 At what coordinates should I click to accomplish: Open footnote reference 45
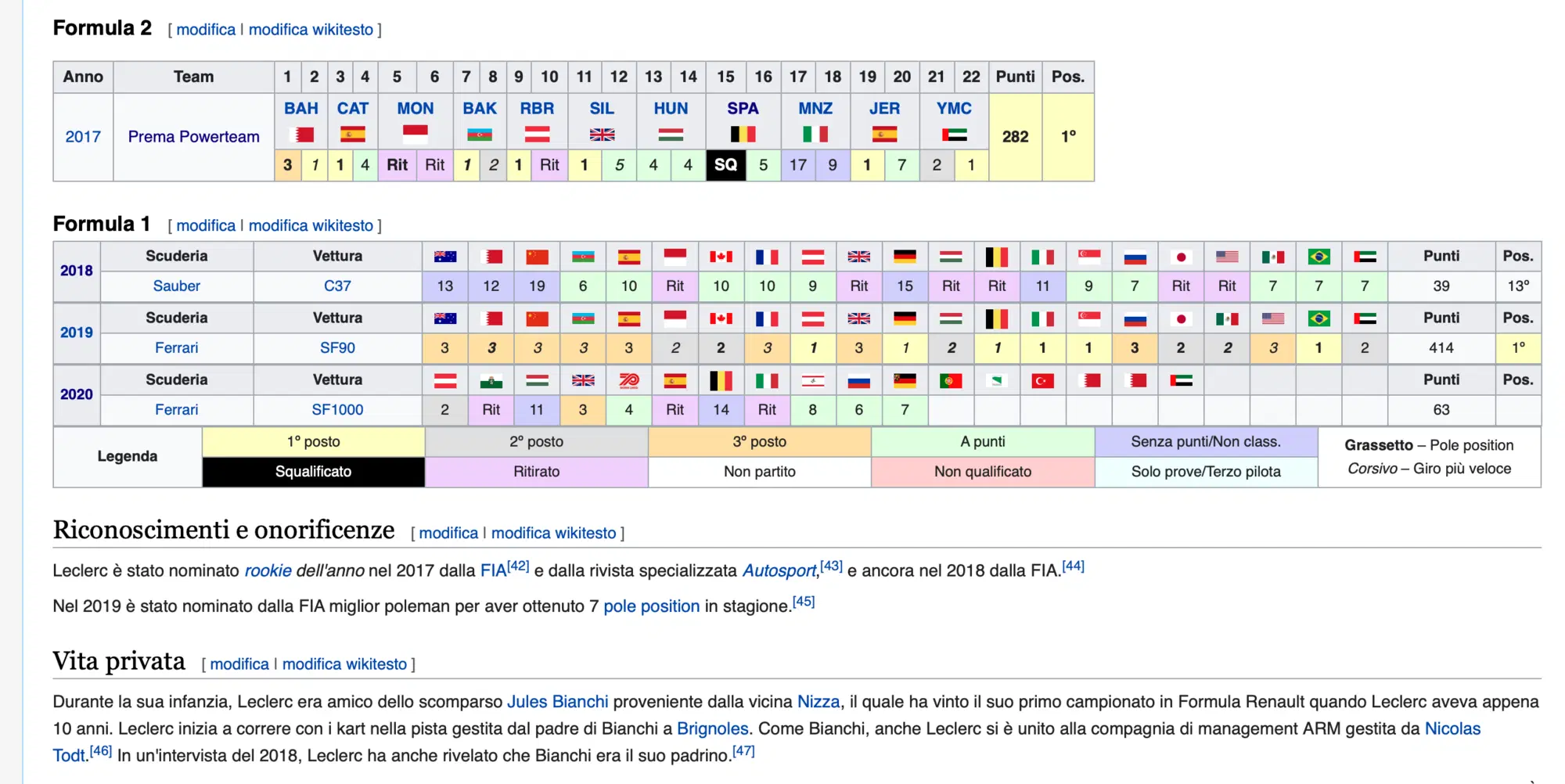804,602
